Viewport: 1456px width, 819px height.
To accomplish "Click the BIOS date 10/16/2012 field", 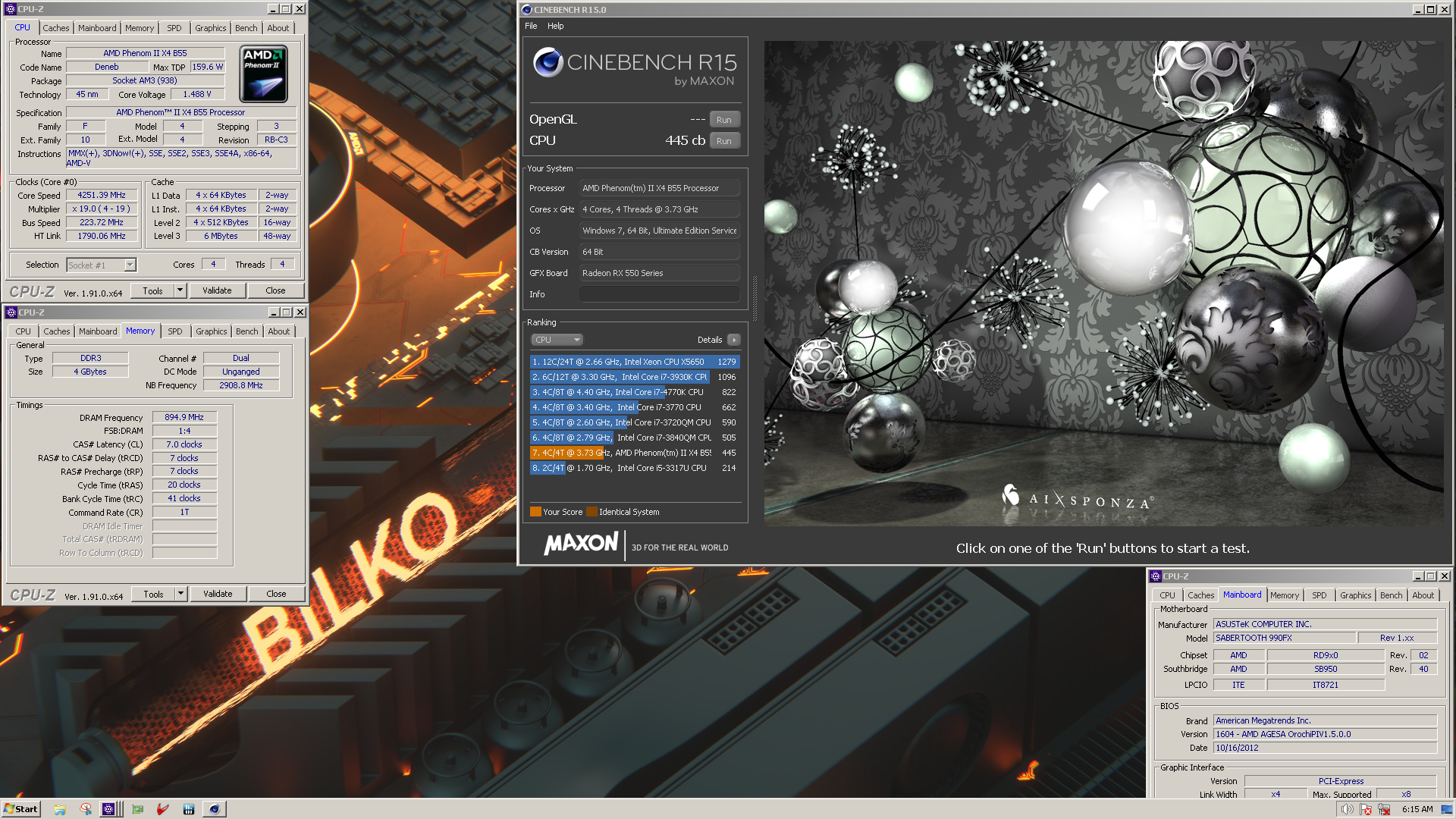I will (x=1325, y=748).
